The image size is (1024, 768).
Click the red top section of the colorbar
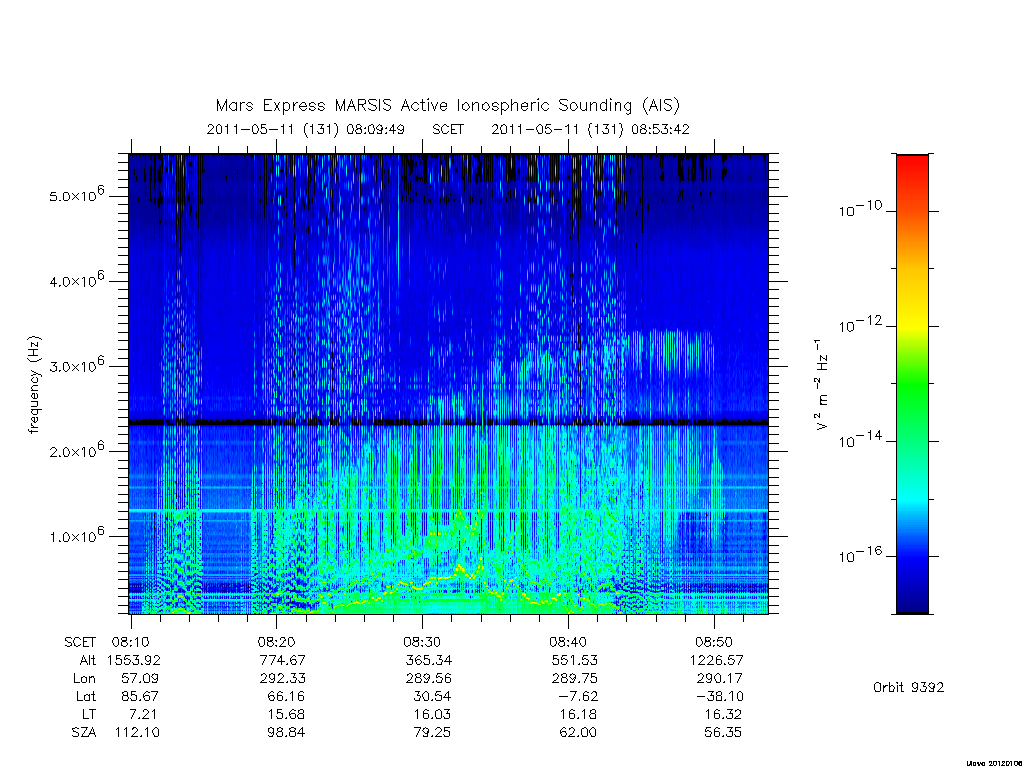[912, 171]
